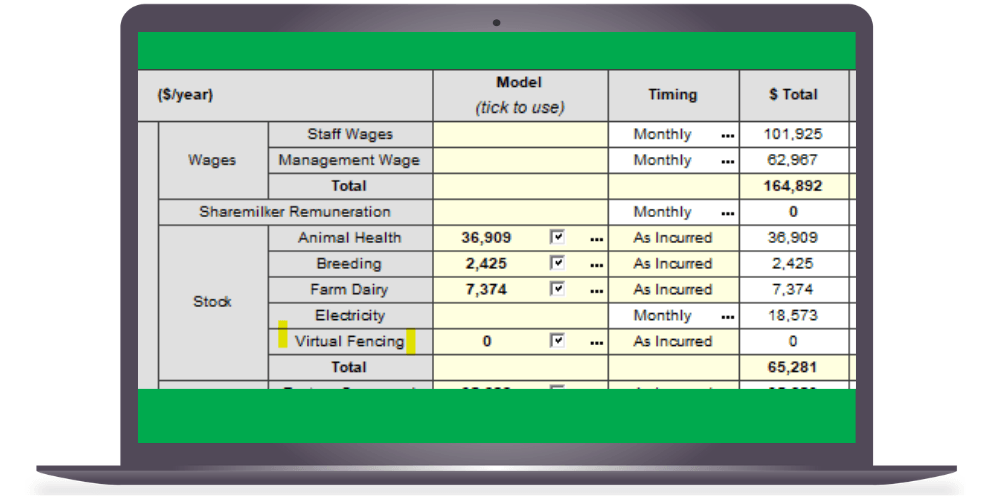The image size is (1000, 500).
Task: Disable the Virtual Fencing model checkbox
Action: pyautogui.click(x=558, y=341)
